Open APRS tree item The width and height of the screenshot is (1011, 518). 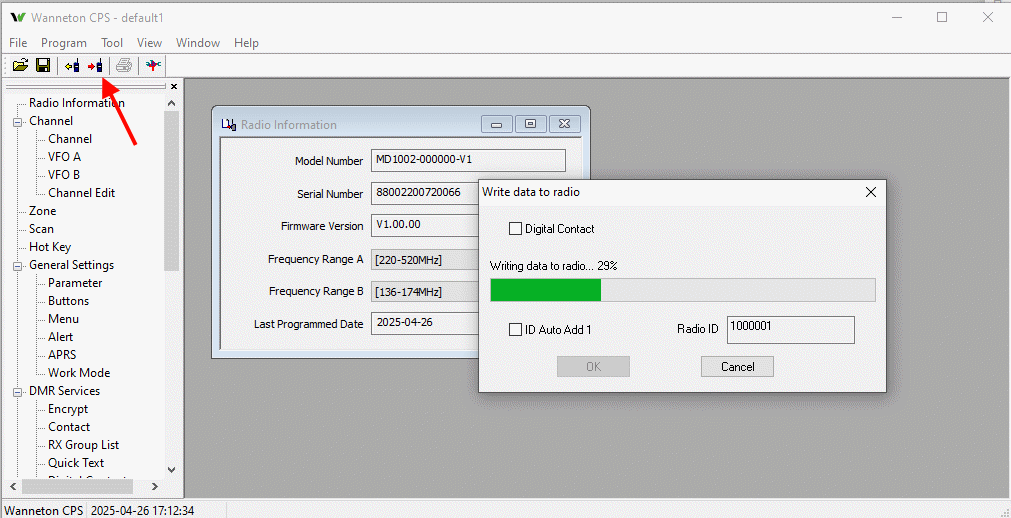(62, 355)
